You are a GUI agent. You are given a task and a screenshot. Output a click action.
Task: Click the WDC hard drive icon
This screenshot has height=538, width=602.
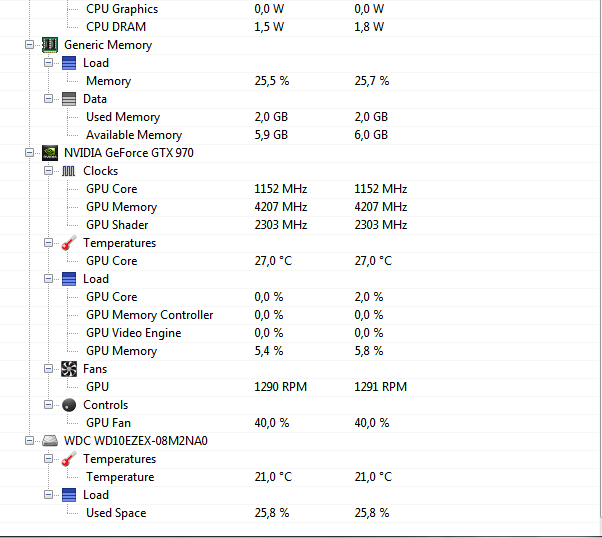[49, 441]
